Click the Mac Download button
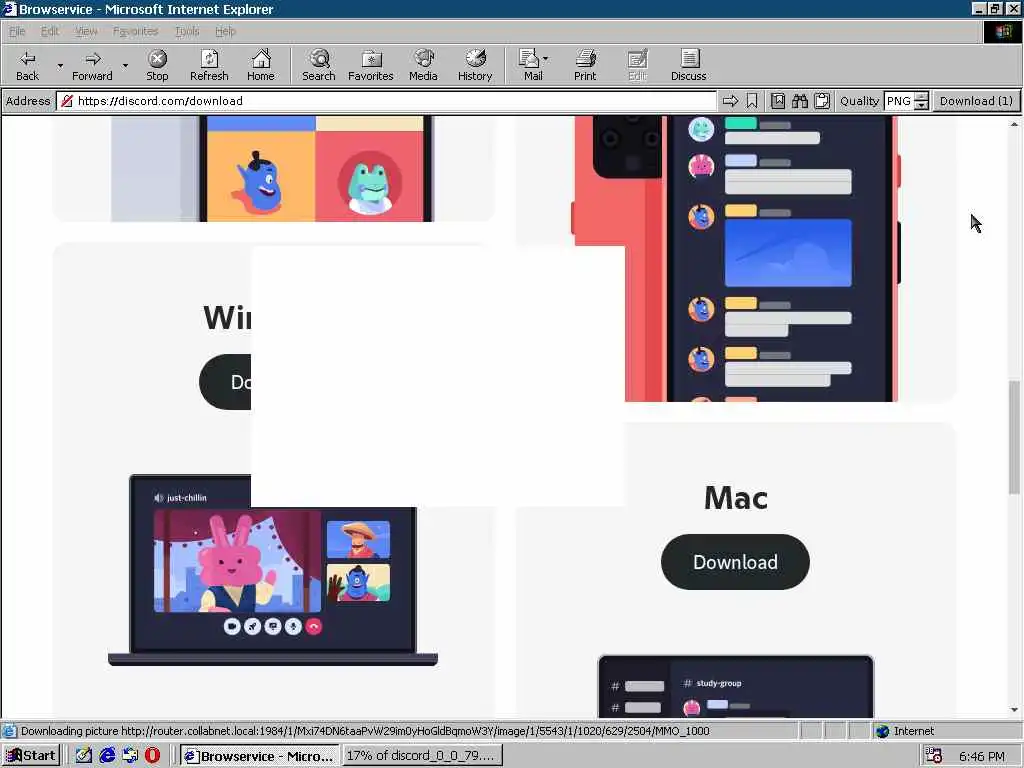 pyautogui.click(x=735, y=562)
